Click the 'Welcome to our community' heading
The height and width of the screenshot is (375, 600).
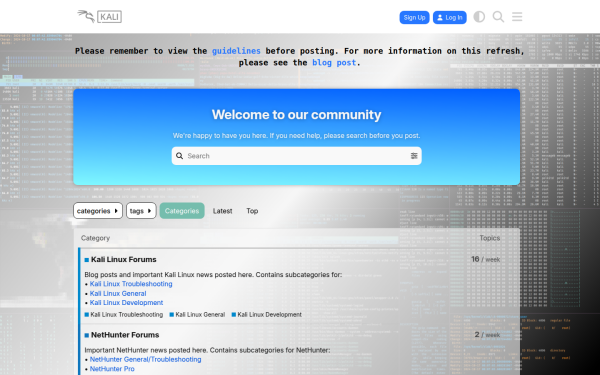[297, 114]
